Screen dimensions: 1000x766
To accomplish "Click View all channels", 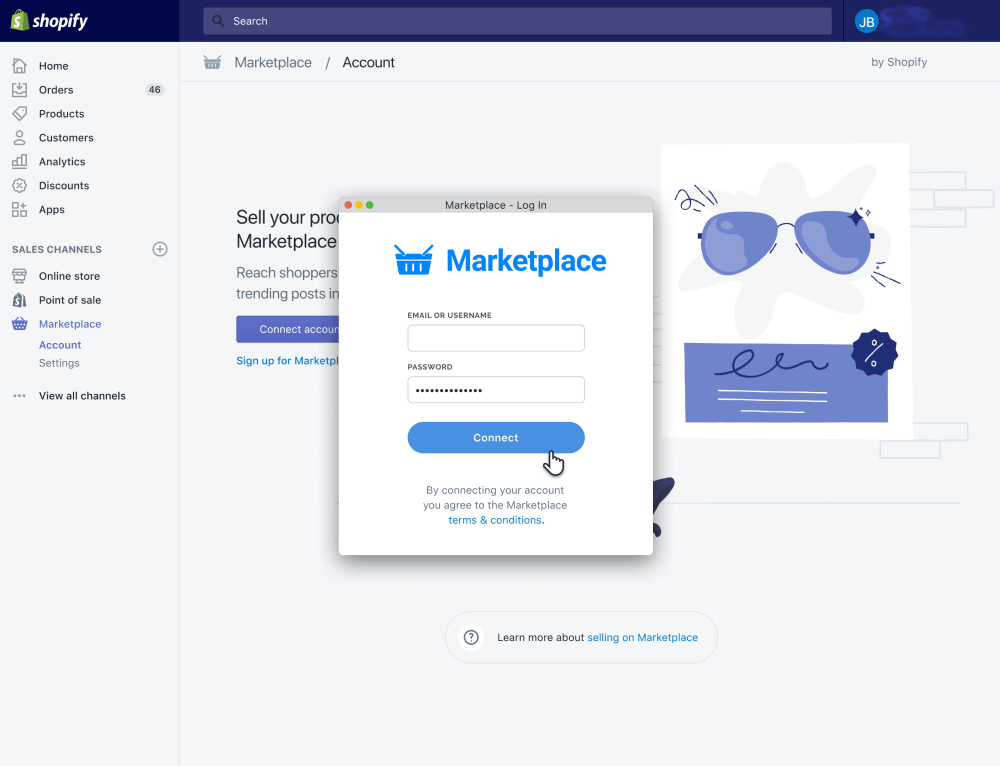I will (82, 395).
